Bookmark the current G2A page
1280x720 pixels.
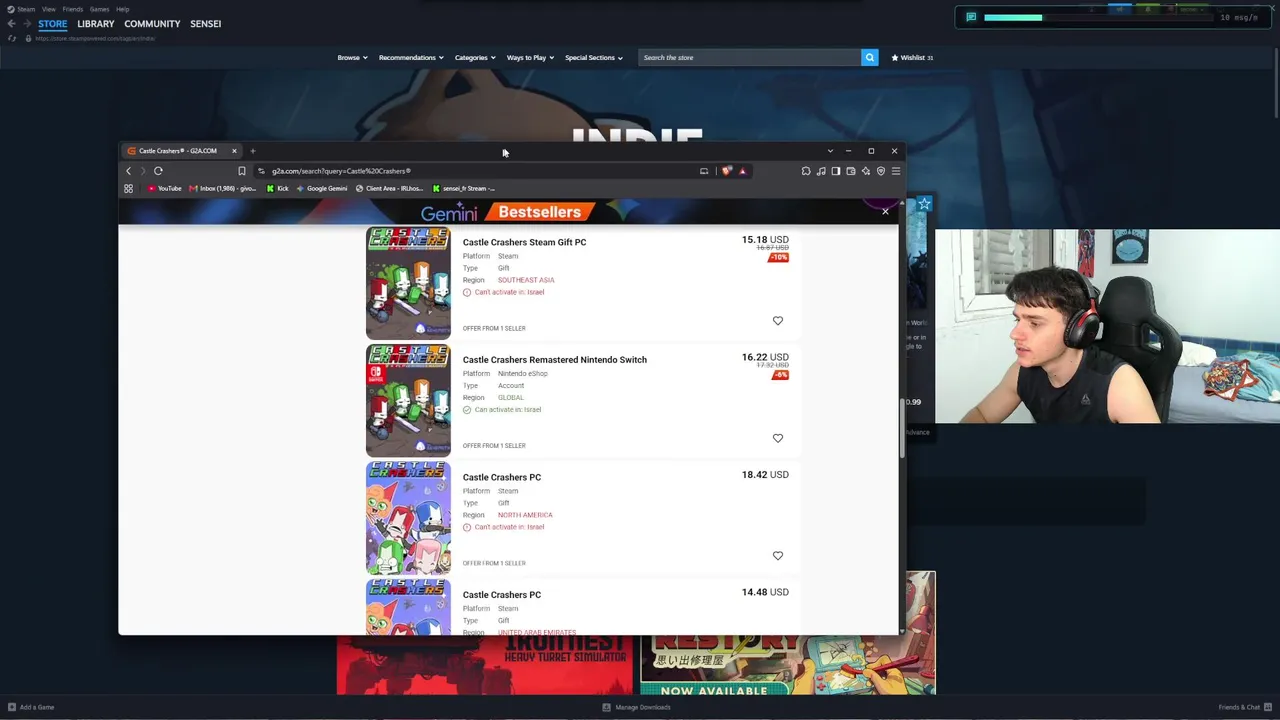pos(241,171)
